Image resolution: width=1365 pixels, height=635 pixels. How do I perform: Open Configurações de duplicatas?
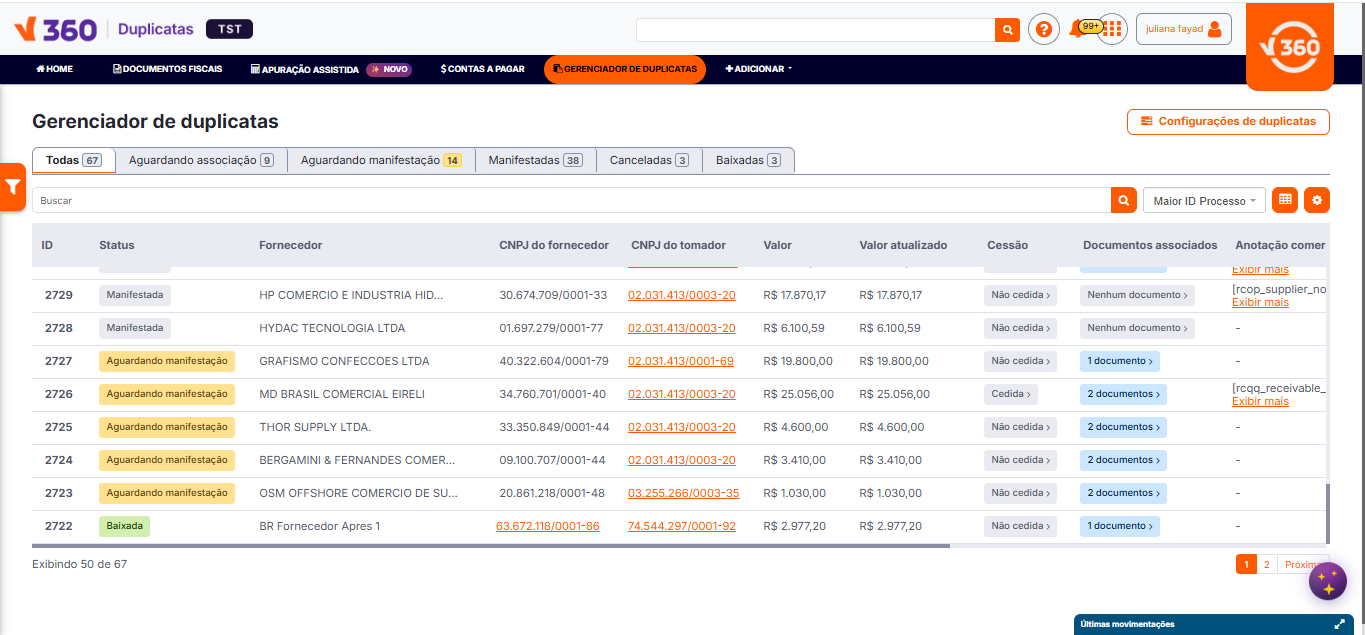coord(1228,122)
